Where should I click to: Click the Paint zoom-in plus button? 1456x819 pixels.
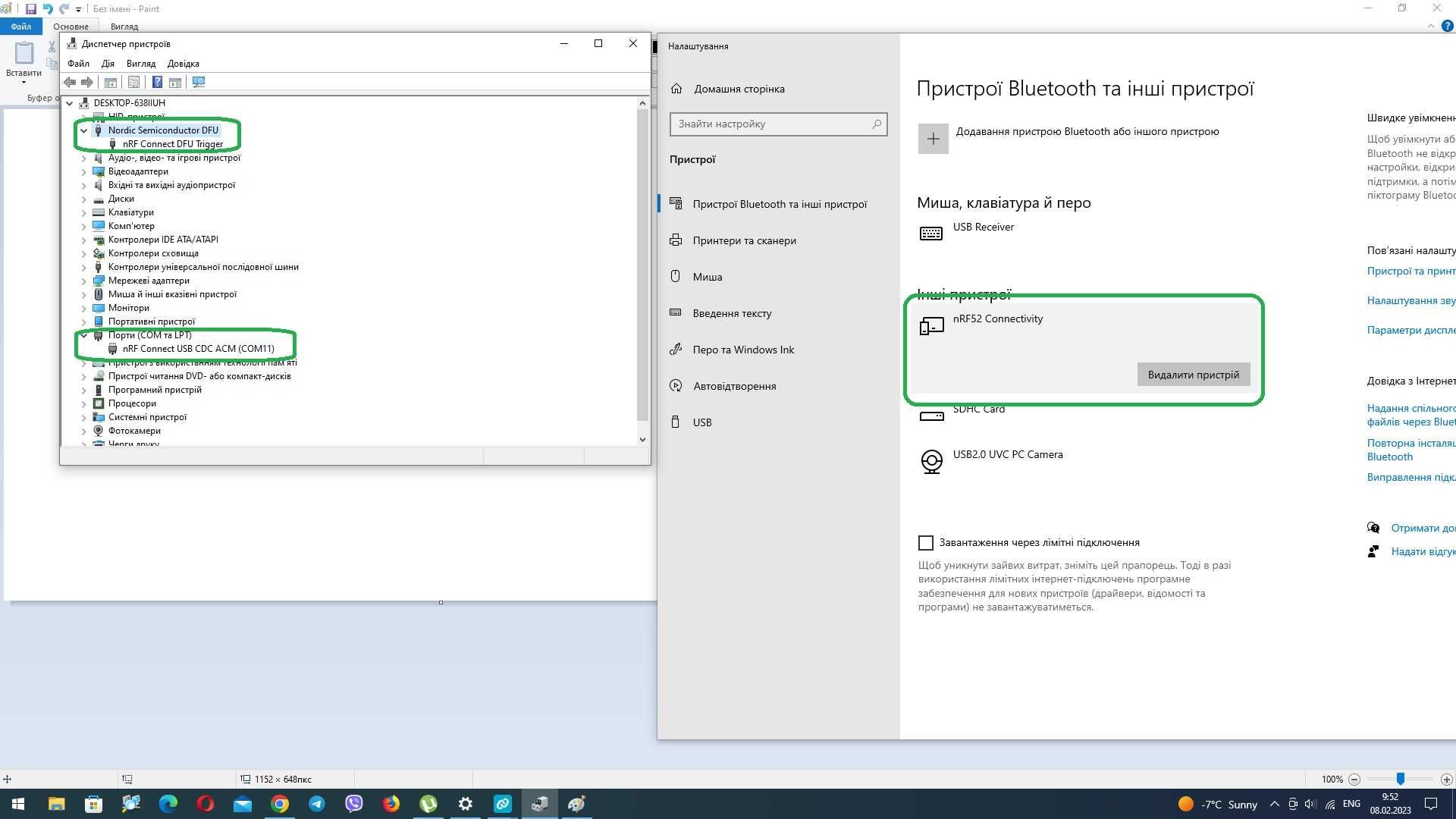click(1446, 780)
